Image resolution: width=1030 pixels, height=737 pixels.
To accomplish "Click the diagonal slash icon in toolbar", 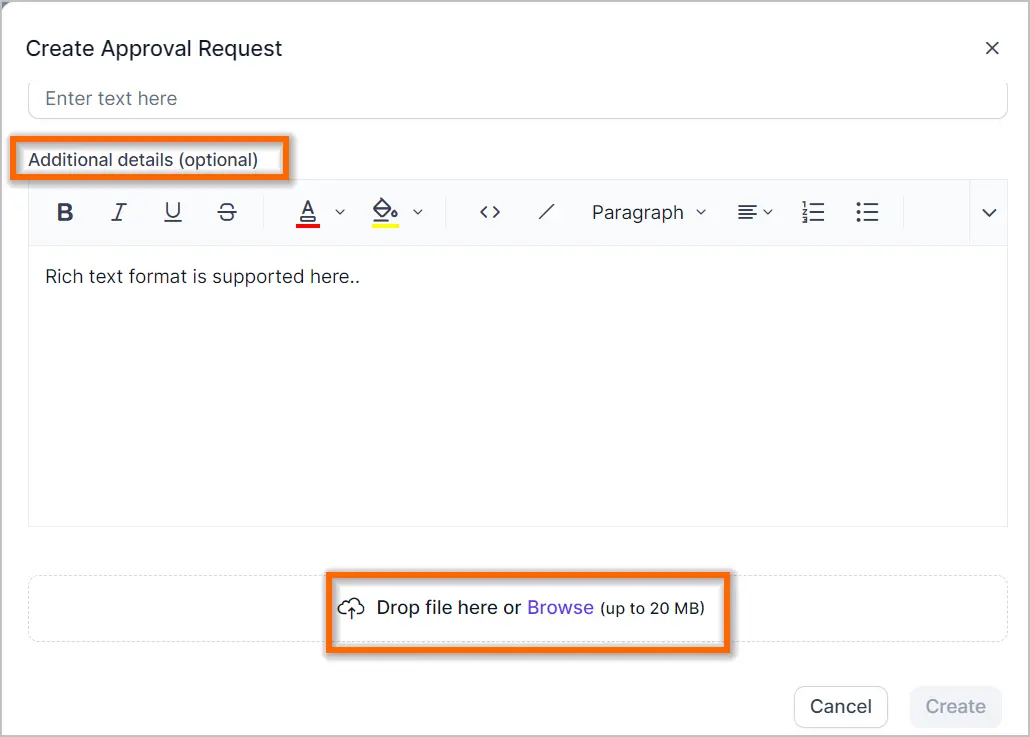I will click(x=546, y=212).
